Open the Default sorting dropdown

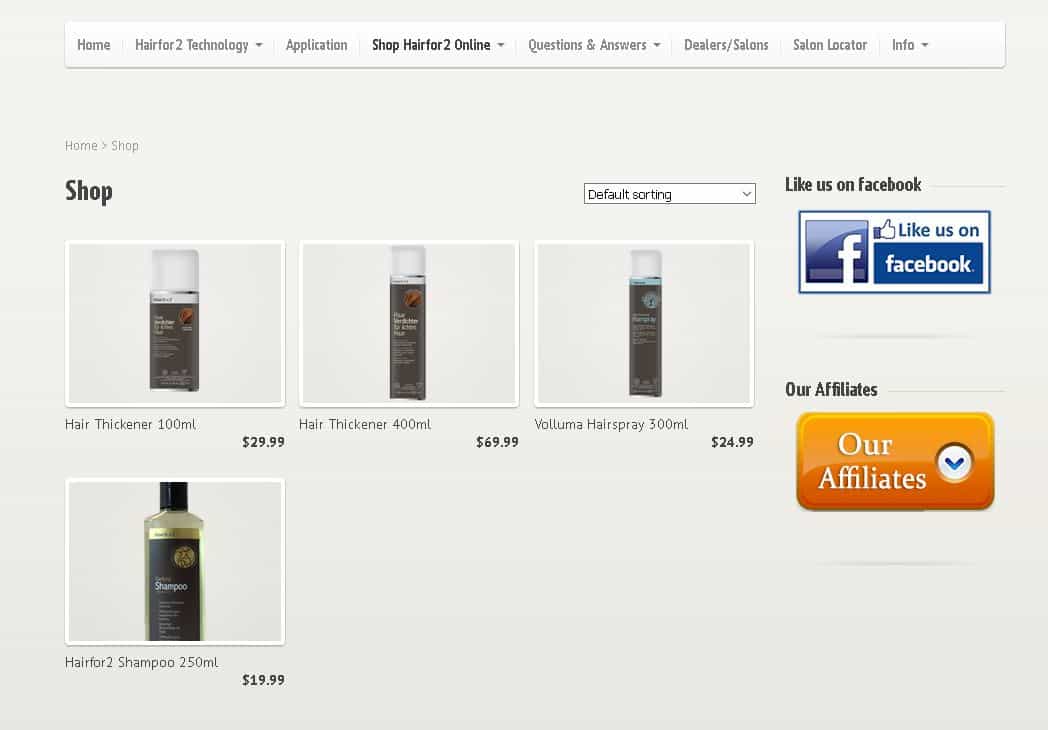pos(670,194)
